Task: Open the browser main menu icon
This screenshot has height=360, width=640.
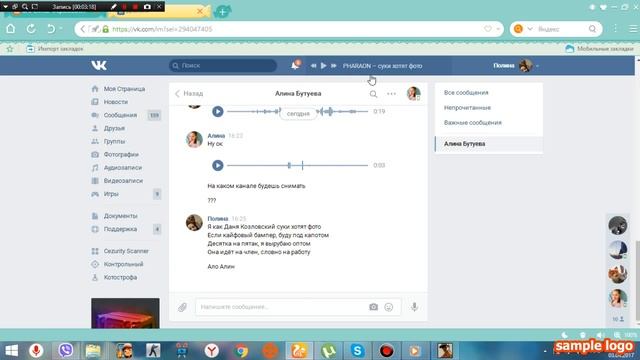Action: (633, 29)
